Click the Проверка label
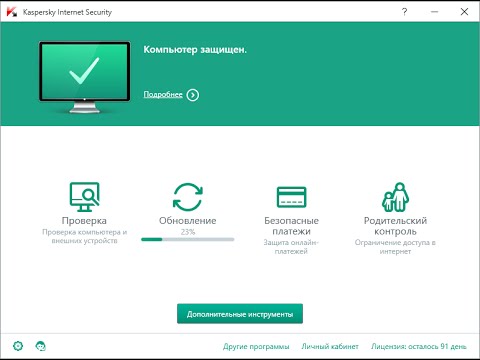Viewport: 480px width, 360px height. [84, 221]
